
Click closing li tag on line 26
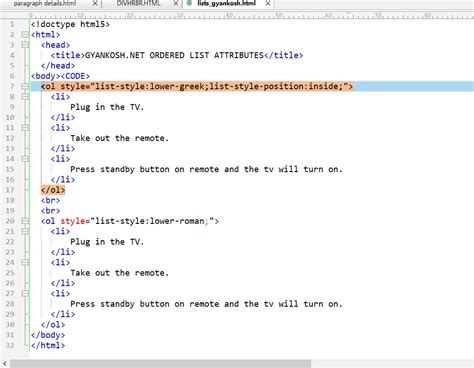pos(63,283)
